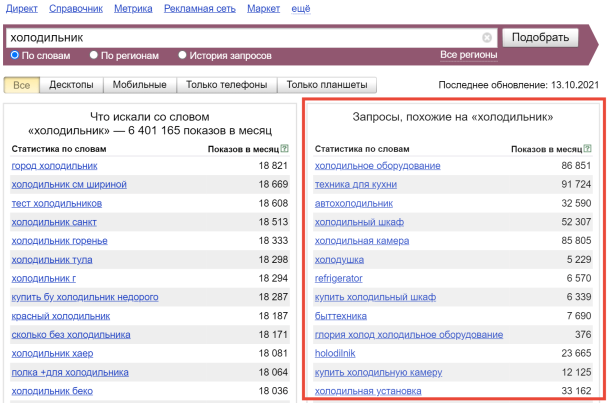Viewport: 608px width, 403px height.
Task: Open the 'Справочник' link
Action: tap(76, 9)
